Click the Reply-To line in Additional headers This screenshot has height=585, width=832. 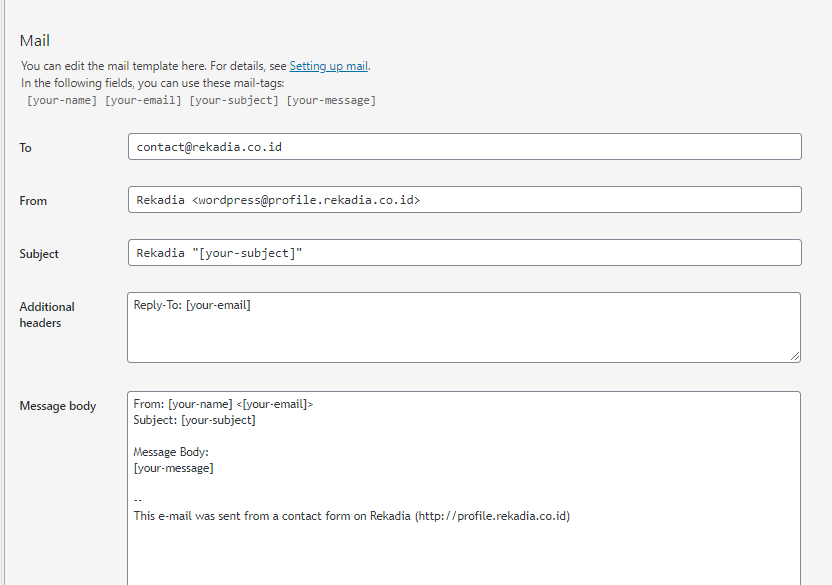[x=192, y=305]
